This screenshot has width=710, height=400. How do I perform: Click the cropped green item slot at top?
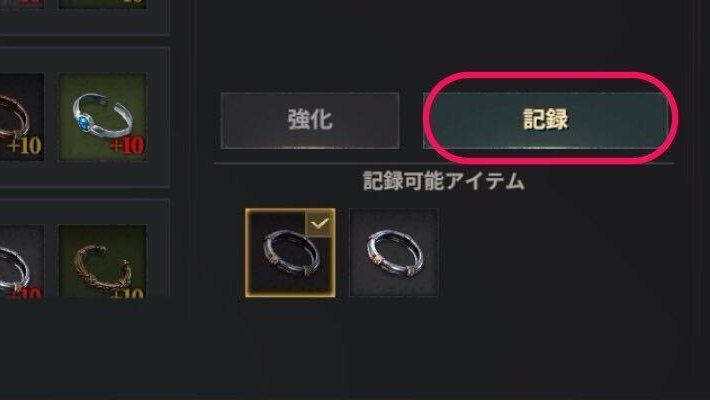point(102,4)
